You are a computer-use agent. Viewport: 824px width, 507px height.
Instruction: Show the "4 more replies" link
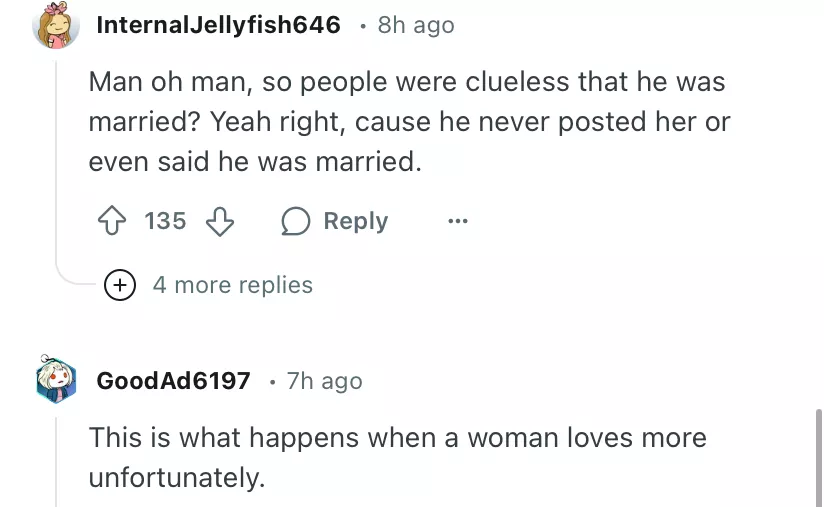[x=232, y=285]
